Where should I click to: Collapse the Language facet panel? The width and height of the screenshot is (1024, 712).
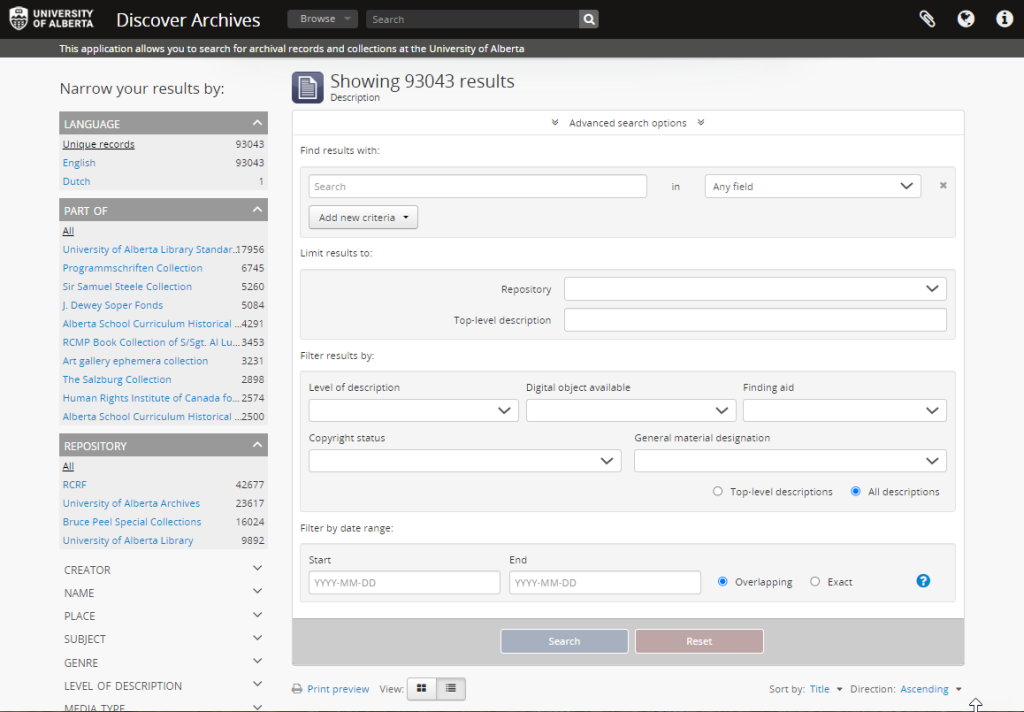pos(163,123)
